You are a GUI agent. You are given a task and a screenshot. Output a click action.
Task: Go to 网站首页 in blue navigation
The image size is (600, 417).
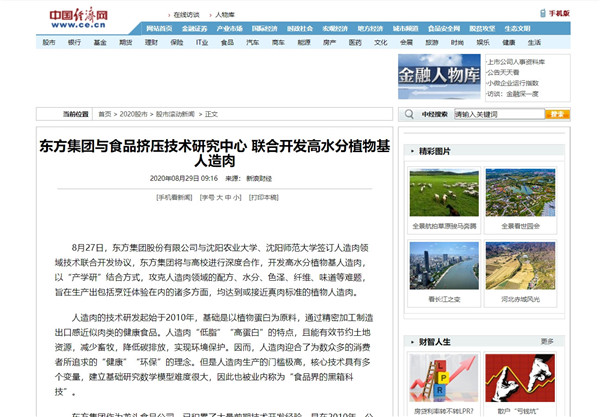click(159, 29)
